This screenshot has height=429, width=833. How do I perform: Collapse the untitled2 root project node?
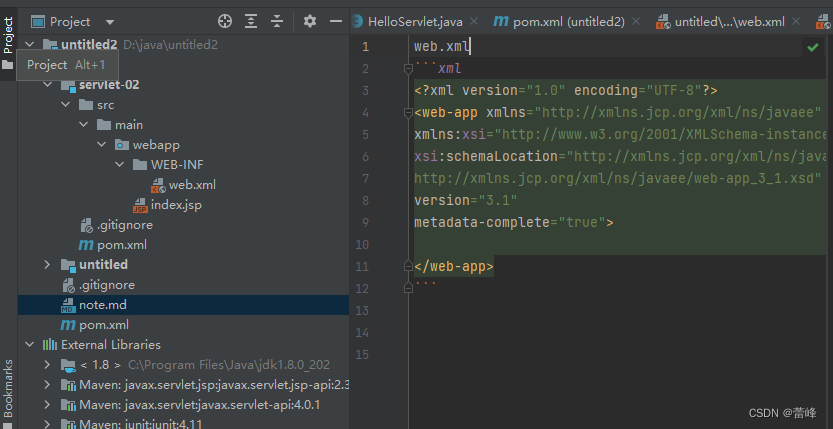(30, 45)
